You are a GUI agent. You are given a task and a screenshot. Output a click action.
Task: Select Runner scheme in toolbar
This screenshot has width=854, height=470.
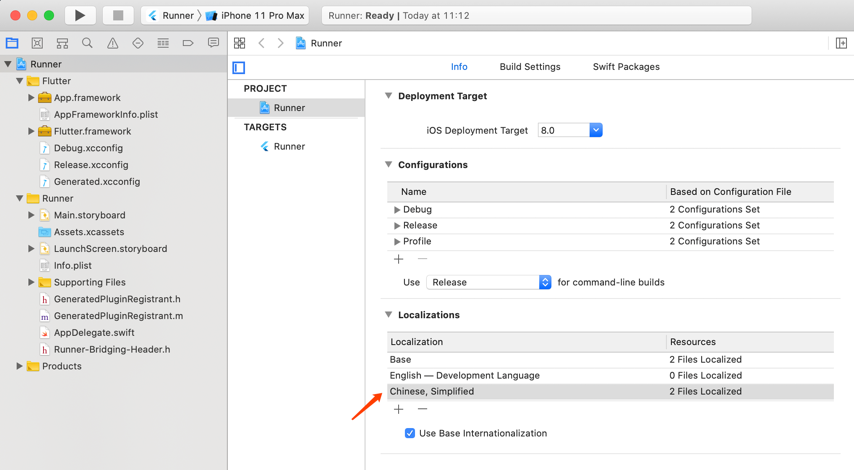click(x=172, y=15)
